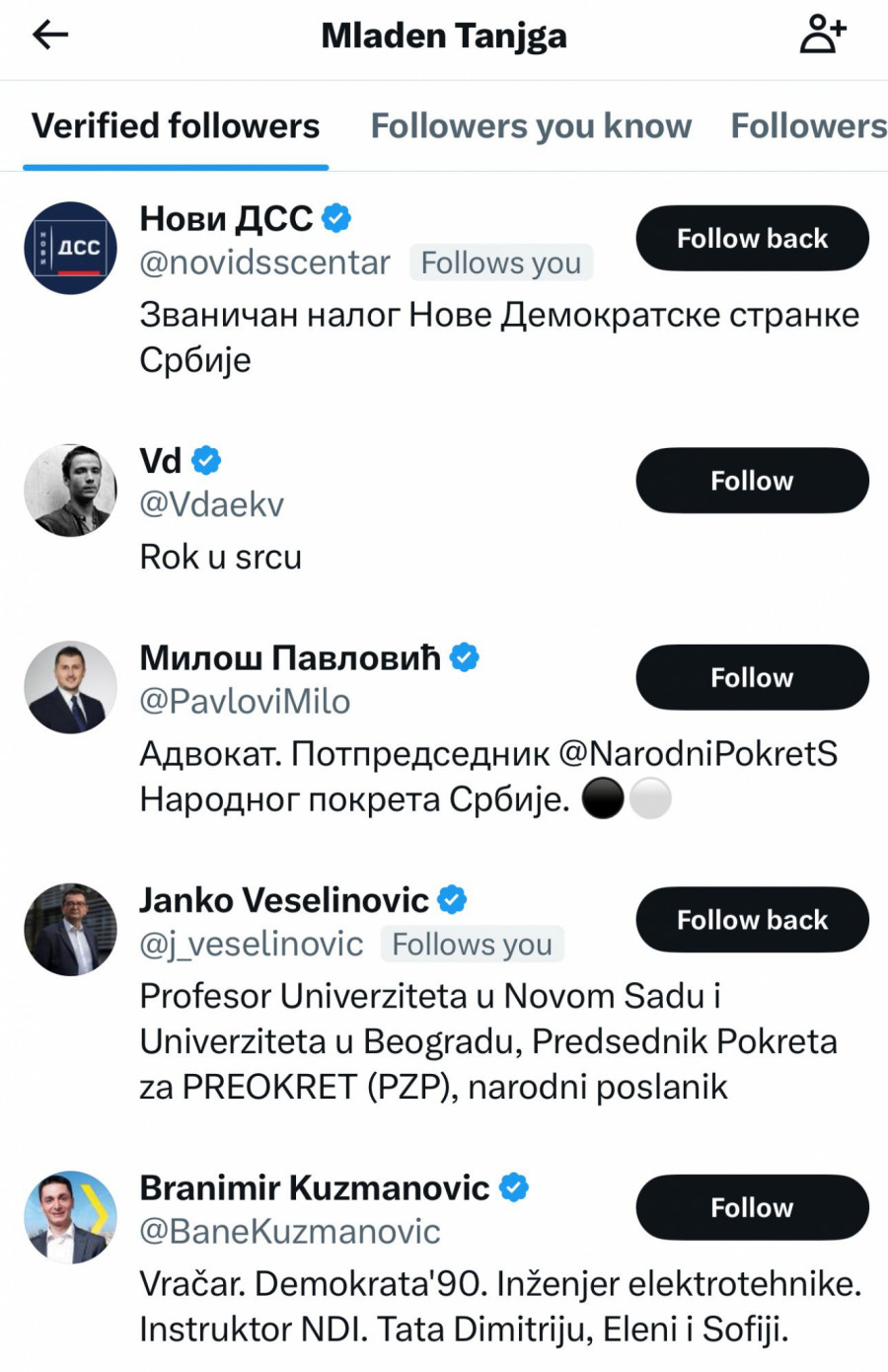The height and width of the screenshot is (1372, 888).
Task: Tap Janko Veselinovic's verified checkmark
Action: (x=452, y=900)
